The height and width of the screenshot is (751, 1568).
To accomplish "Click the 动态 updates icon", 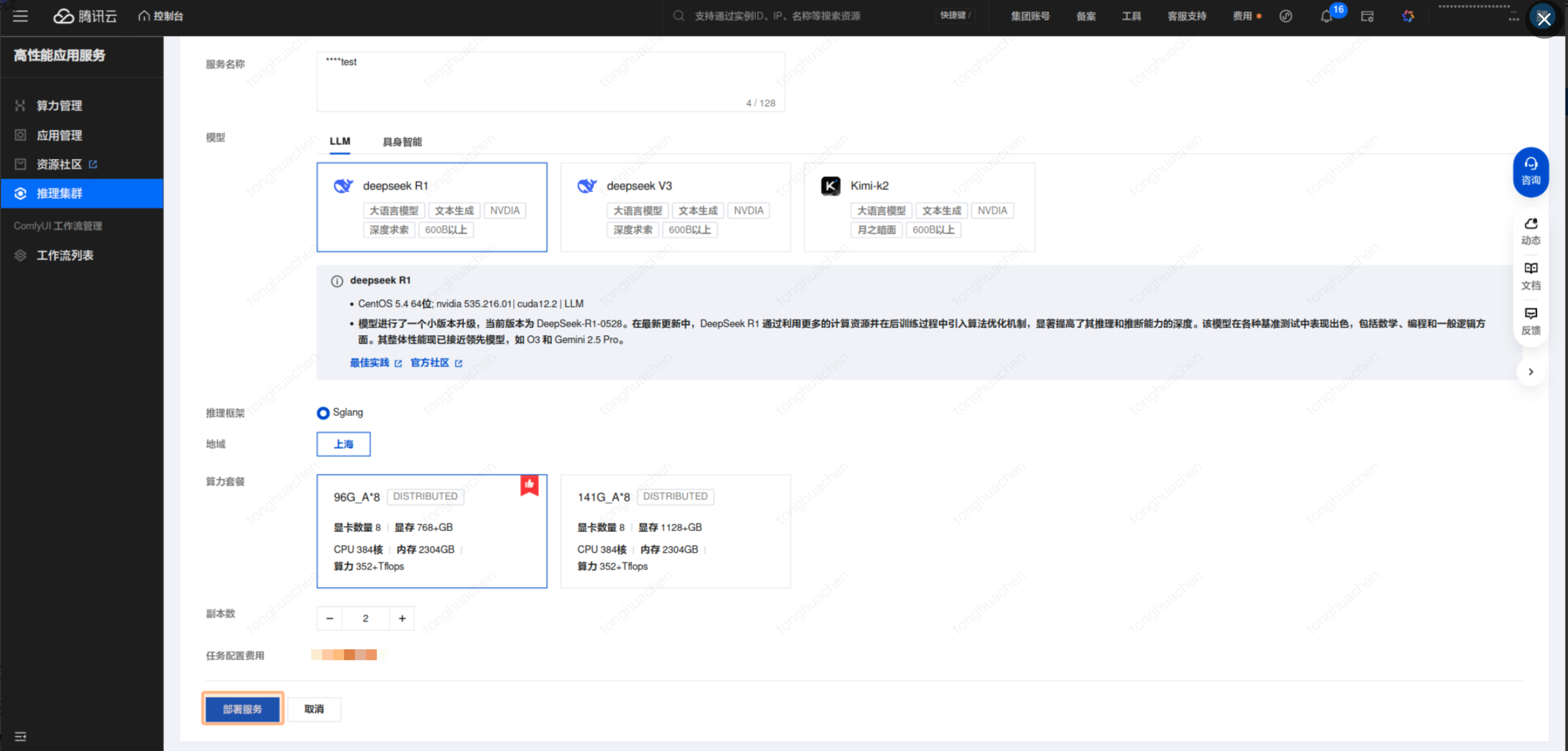I will (1530, 231).
